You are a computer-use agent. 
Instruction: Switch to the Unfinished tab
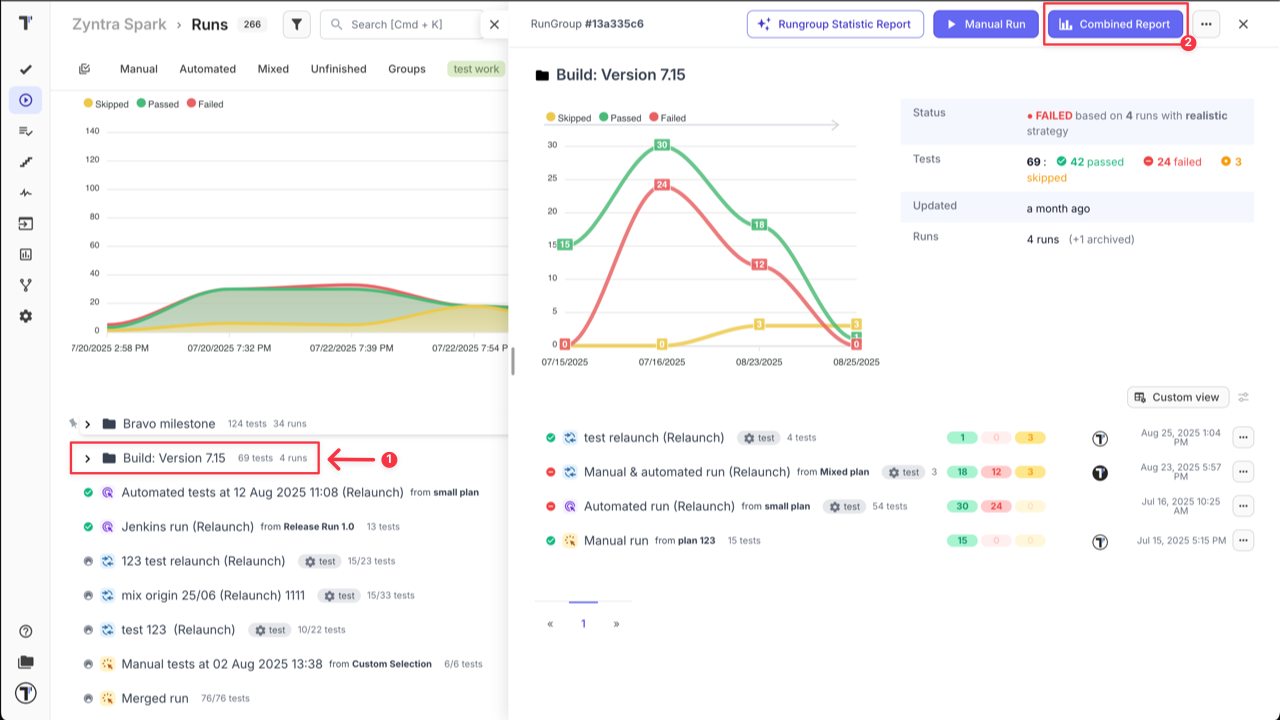338,69
